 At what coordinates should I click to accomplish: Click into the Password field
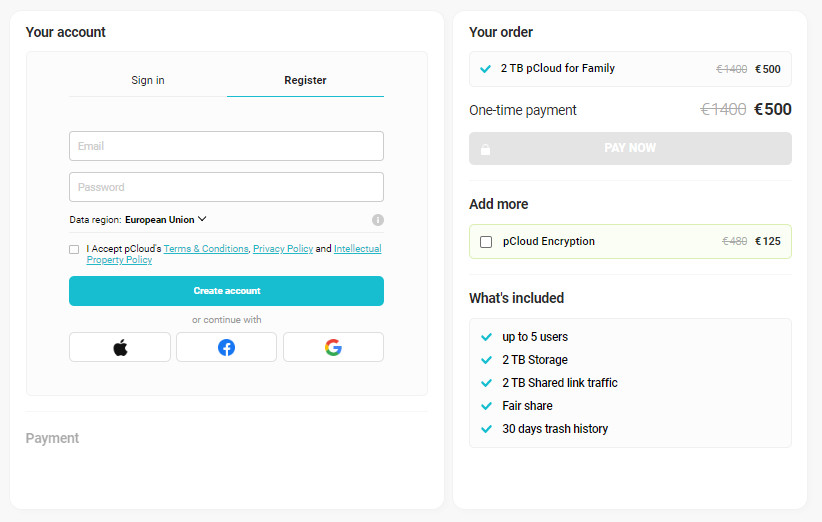coord(226,187)
